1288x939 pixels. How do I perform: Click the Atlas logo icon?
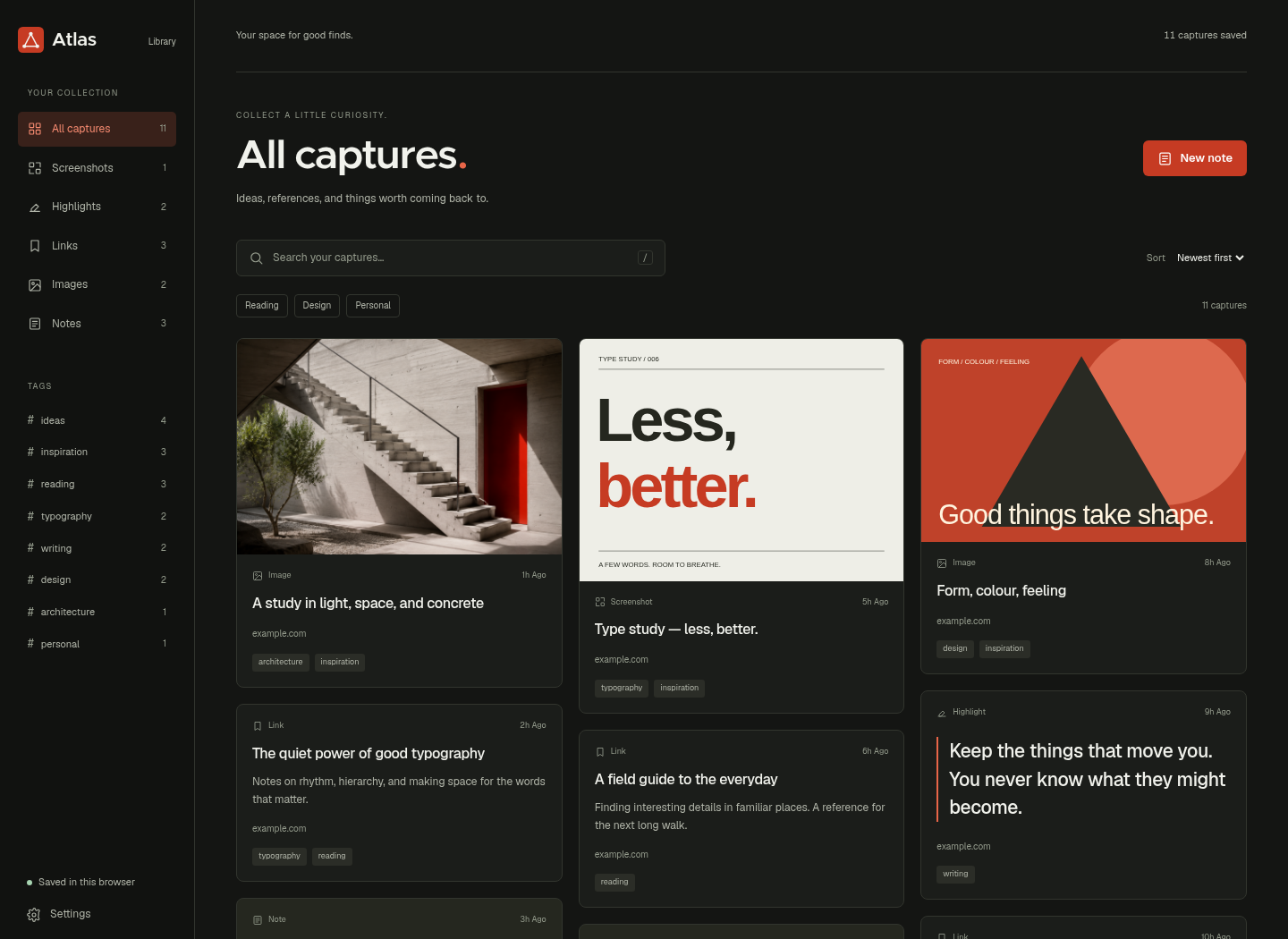click(30, 39)
